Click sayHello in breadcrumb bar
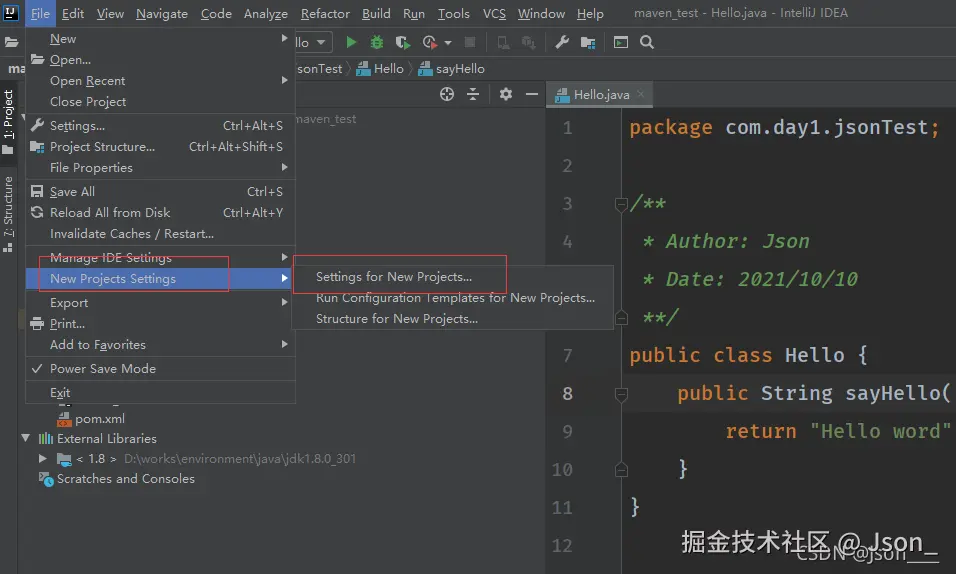The width and height of the screenshot is (956, 574). 452,68
